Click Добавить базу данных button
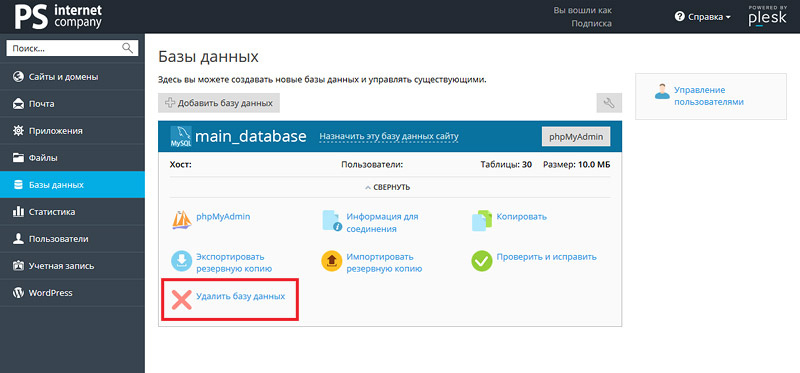The height and width of the screenshot is (373, 800). [219, 103]
